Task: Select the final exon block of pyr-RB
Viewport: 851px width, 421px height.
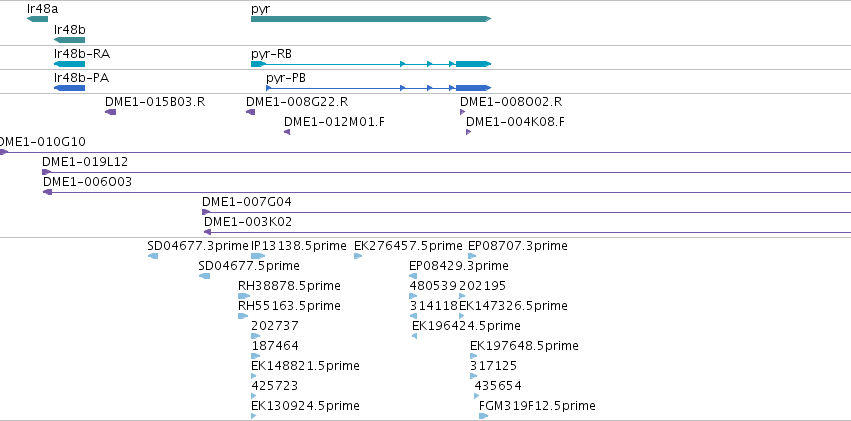Action: tap(473, 64)
